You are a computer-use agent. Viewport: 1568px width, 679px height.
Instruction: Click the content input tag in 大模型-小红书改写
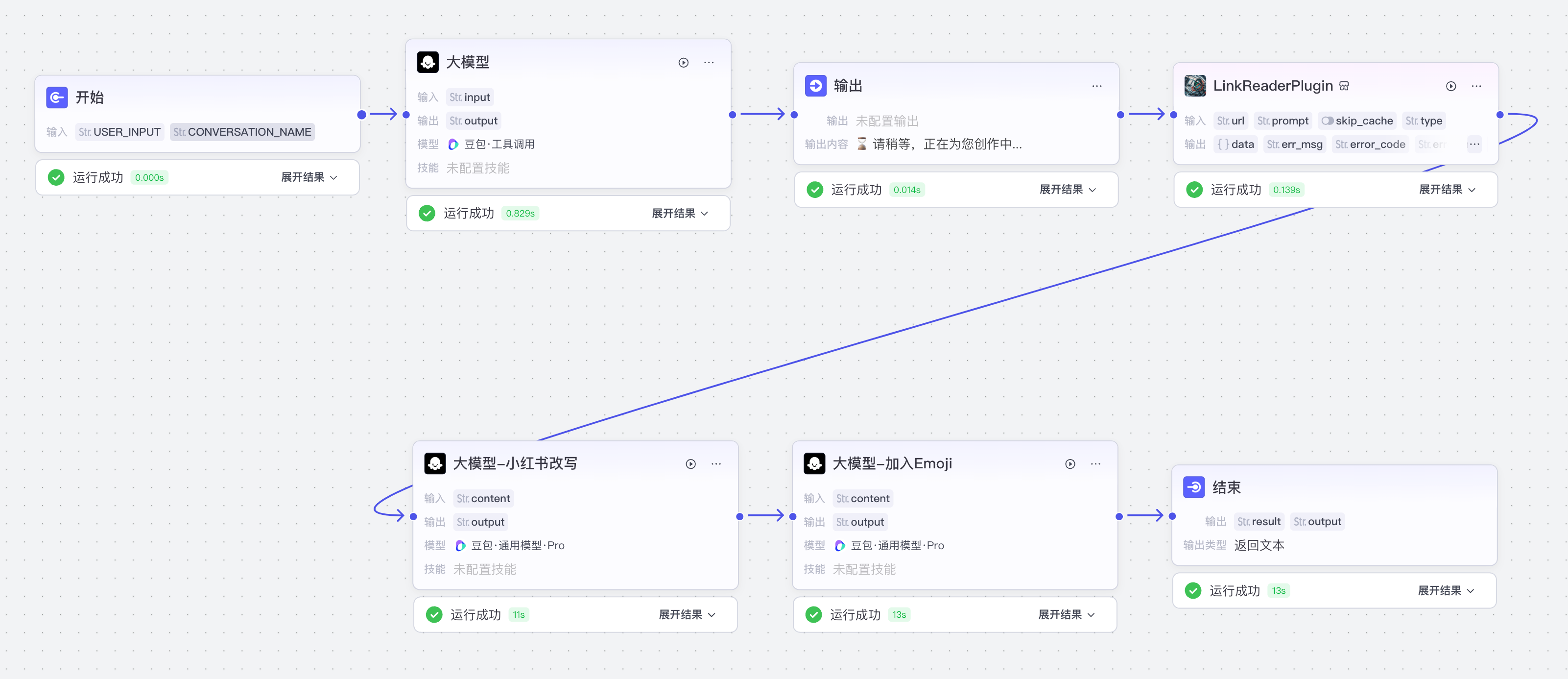483,498
